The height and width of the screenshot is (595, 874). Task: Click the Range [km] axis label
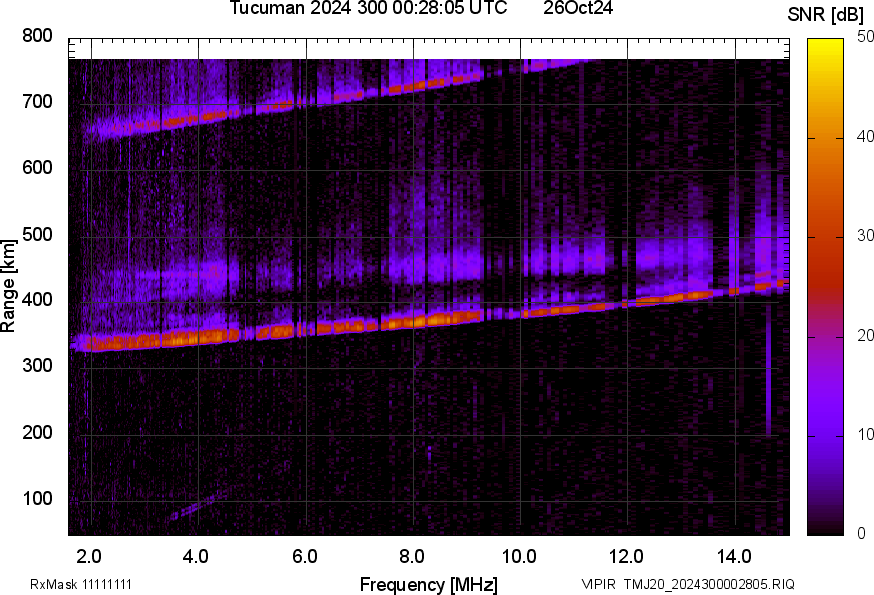(9, 285)
